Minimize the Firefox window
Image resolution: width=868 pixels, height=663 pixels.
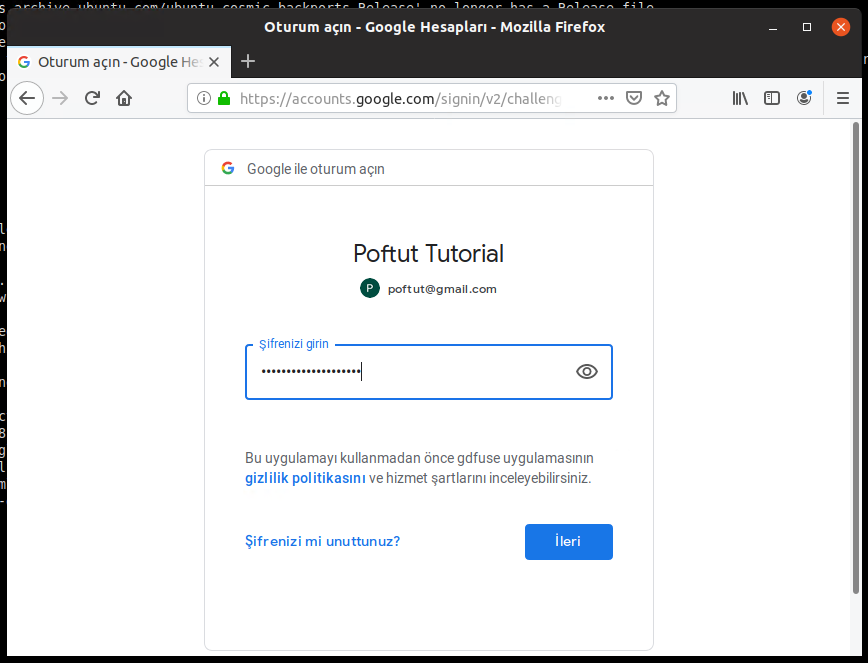(x=773, y=27)
